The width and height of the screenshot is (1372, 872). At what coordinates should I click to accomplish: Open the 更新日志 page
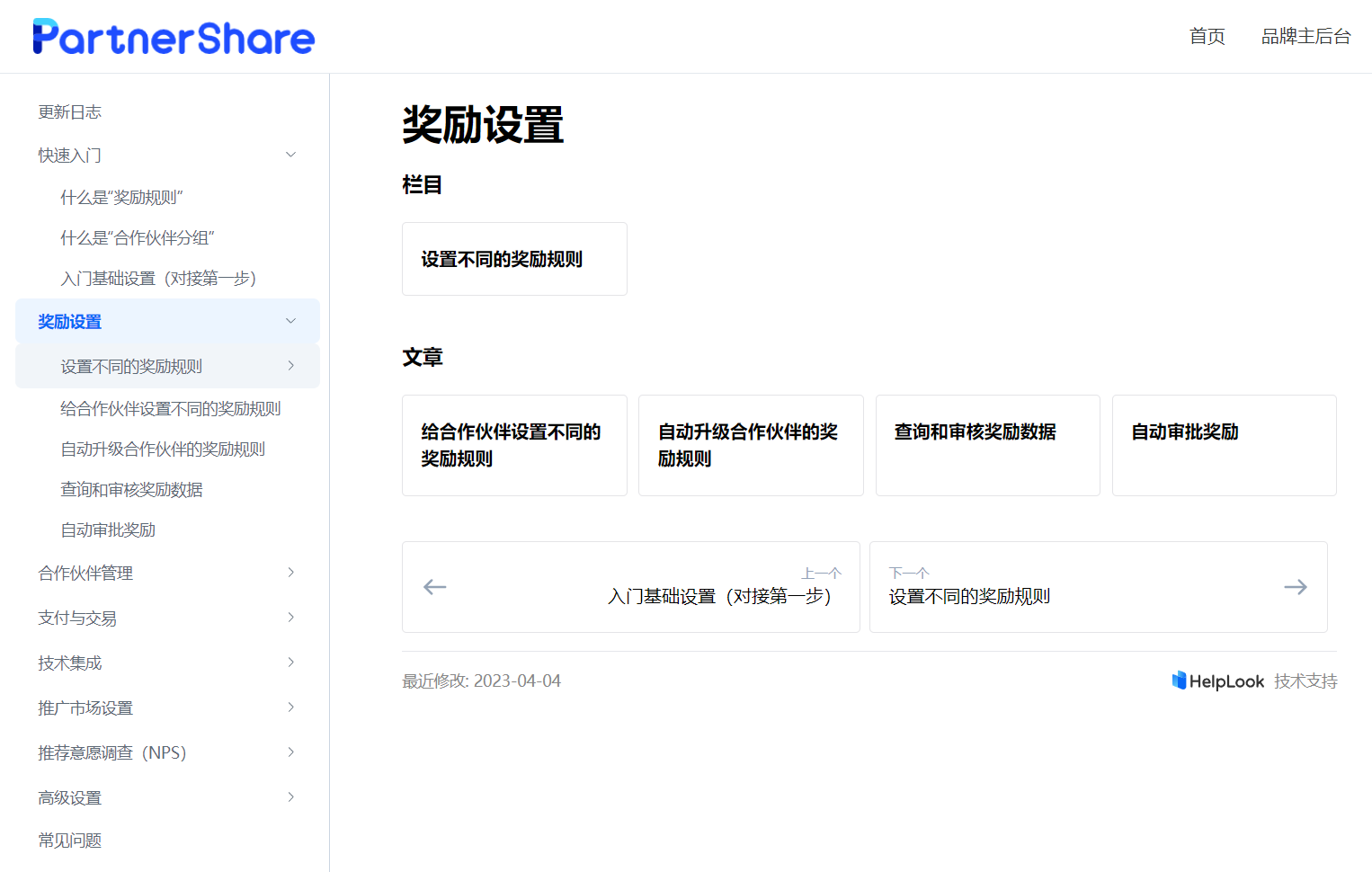pos(69,111)
